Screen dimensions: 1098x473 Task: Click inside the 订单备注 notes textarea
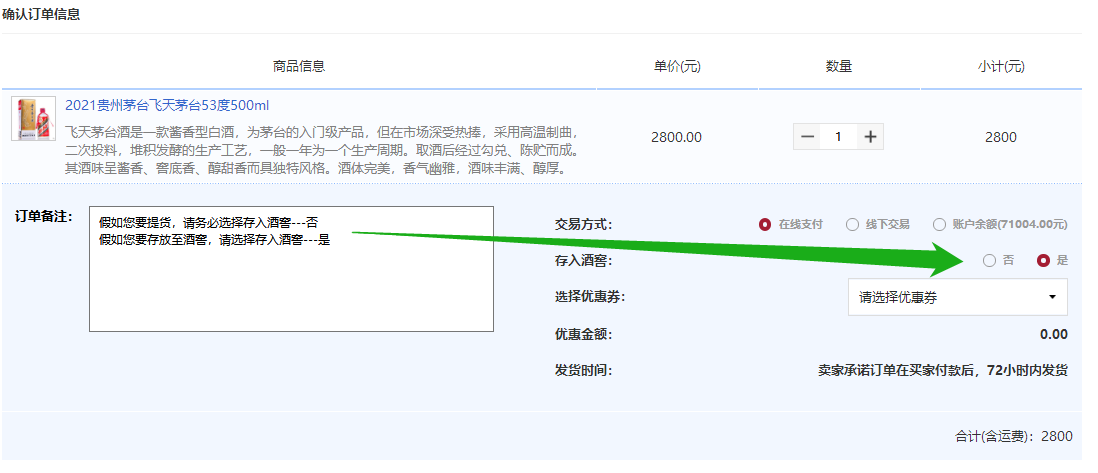(291, 269)
